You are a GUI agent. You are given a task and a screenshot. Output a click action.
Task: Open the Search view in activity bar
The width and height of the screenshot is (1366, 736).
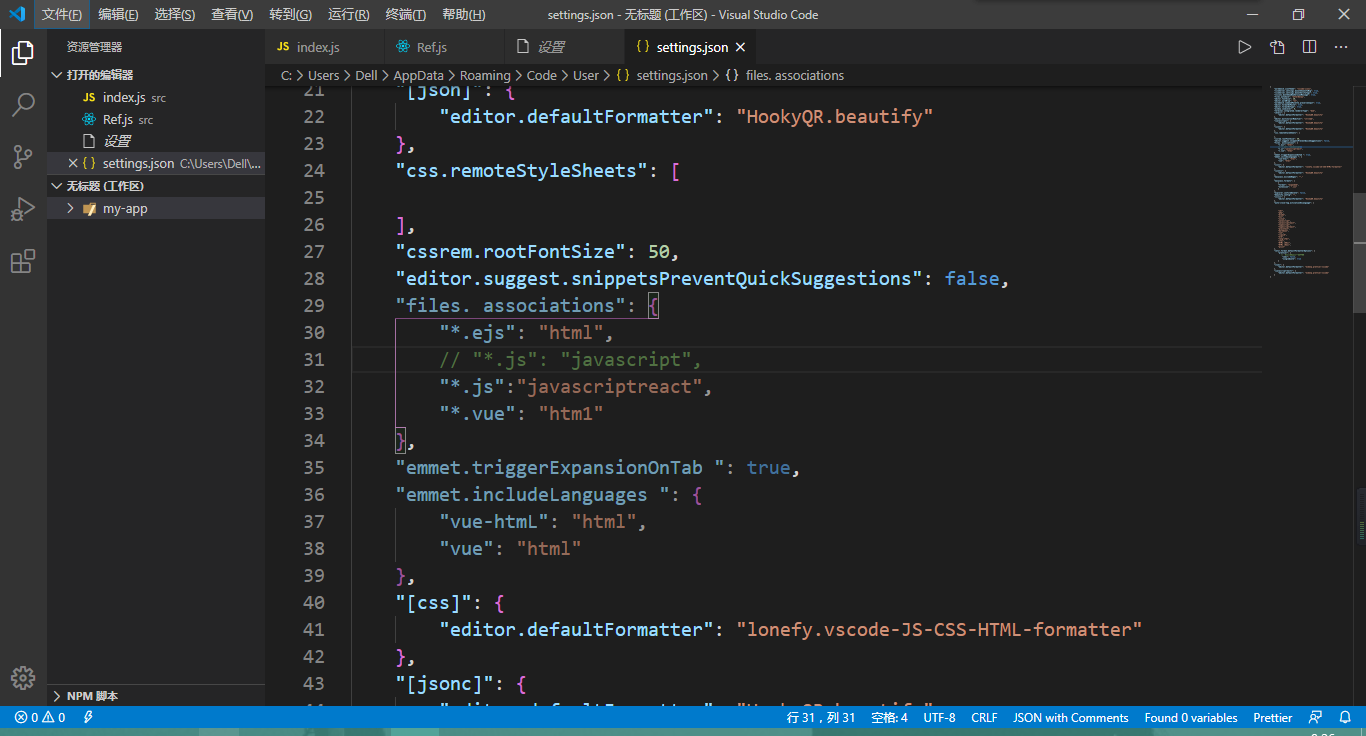click(23, 105)
